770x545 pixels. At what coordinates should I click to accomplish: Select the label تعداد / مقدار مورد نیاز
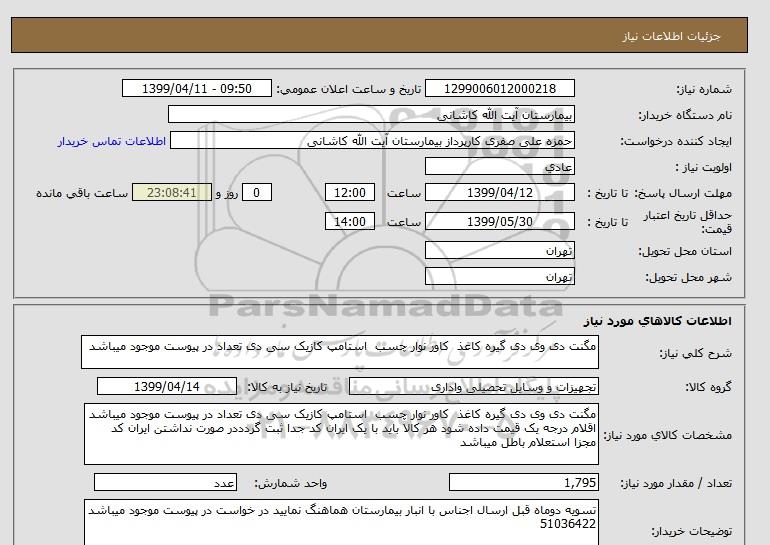pyautogui.click(x=676, y=484)
